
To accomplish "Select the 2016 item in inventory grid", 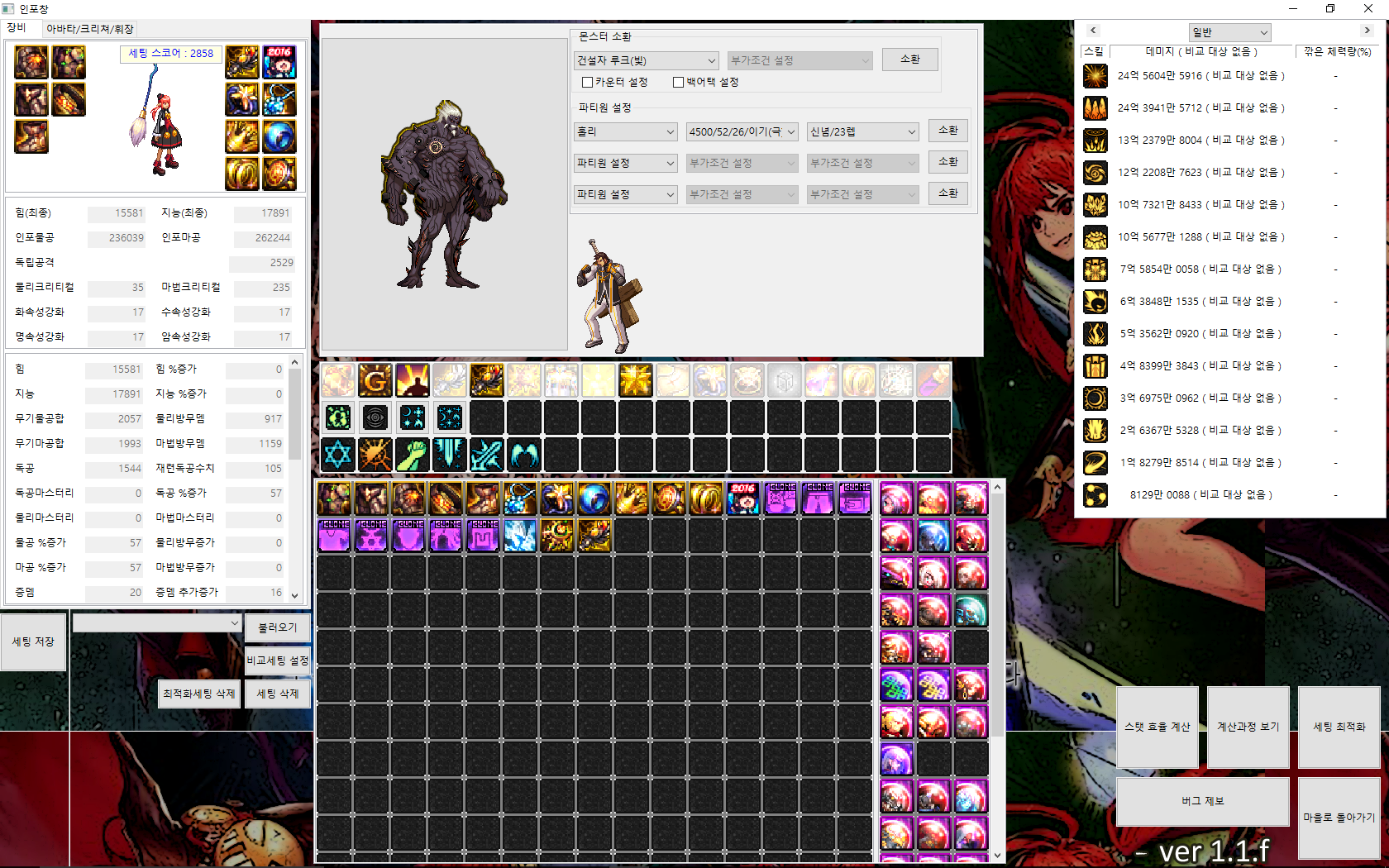I will click(742, 498).
